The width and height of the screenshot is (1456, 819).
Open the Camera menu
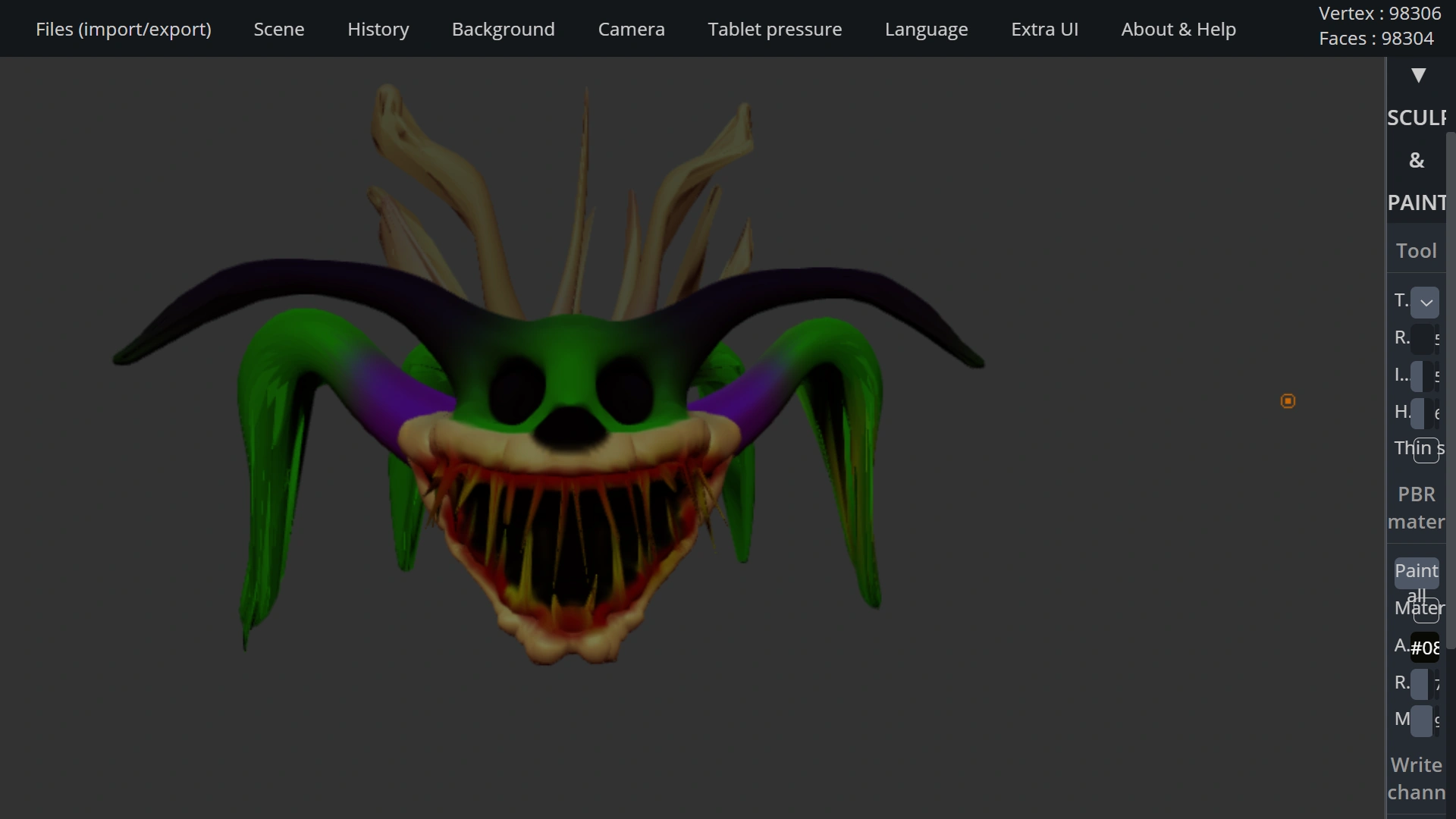click(631, 29)
